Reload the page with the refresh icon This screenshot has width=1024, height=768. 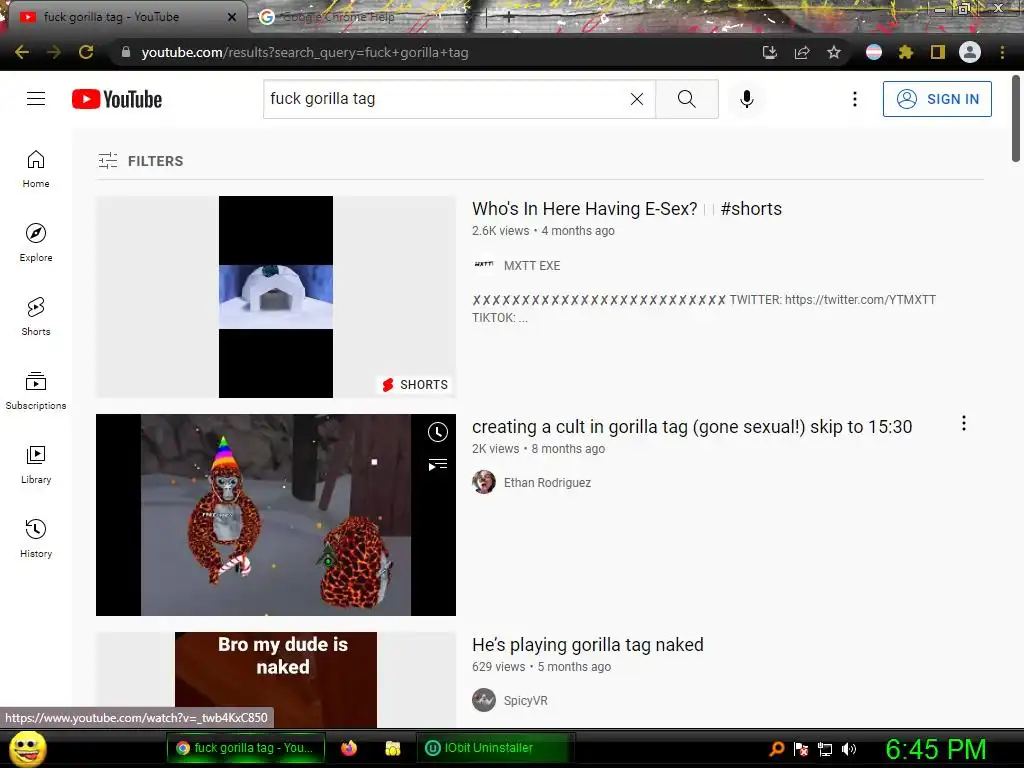point(86,52)
